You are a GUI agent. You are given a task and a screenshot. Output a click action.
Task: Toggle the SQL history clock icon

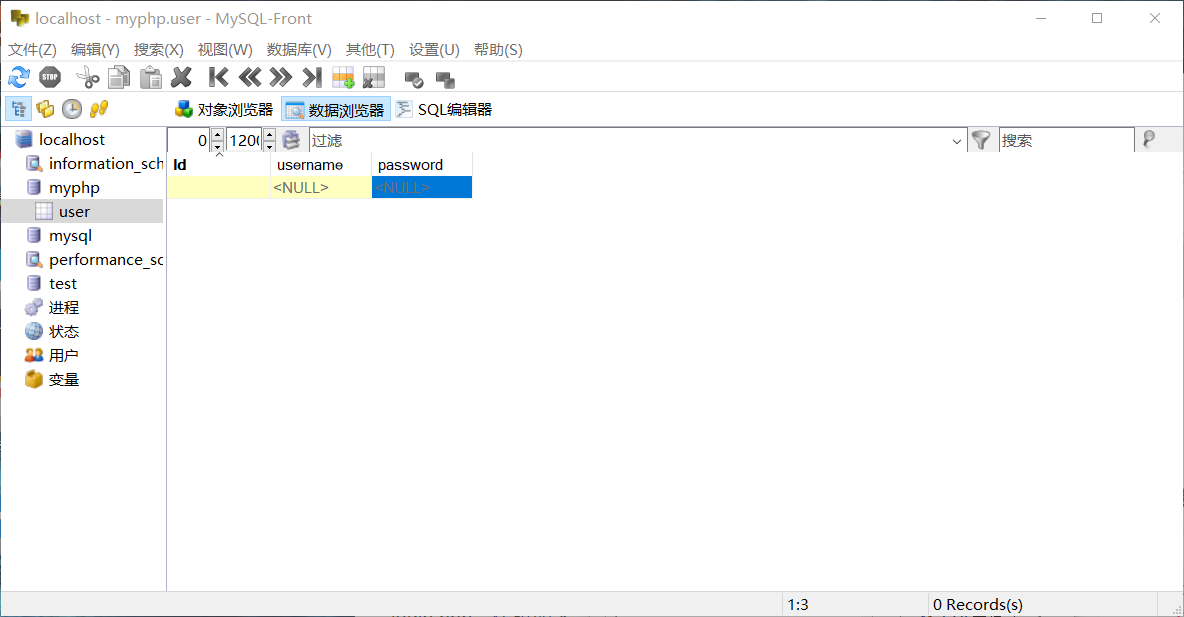click(x=72, y=110)
